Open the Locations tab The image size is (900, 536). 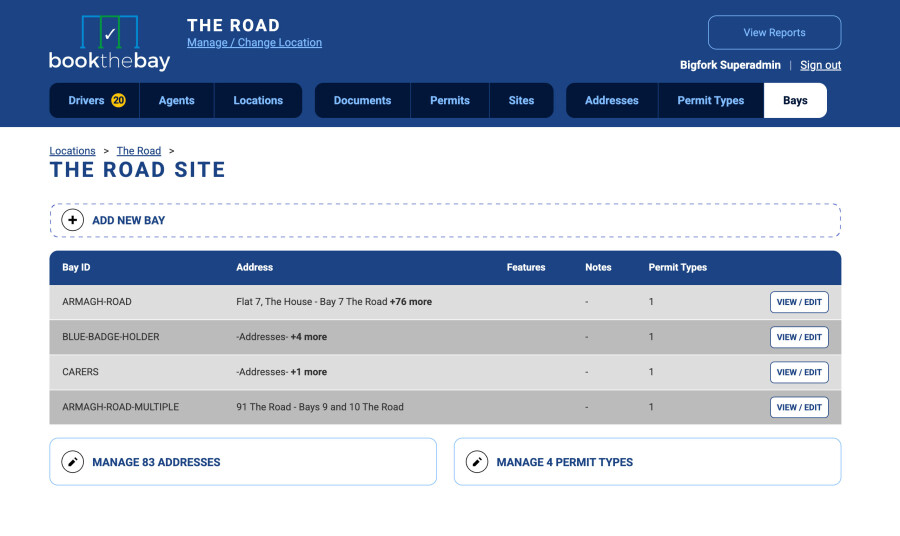click(258, 100)
